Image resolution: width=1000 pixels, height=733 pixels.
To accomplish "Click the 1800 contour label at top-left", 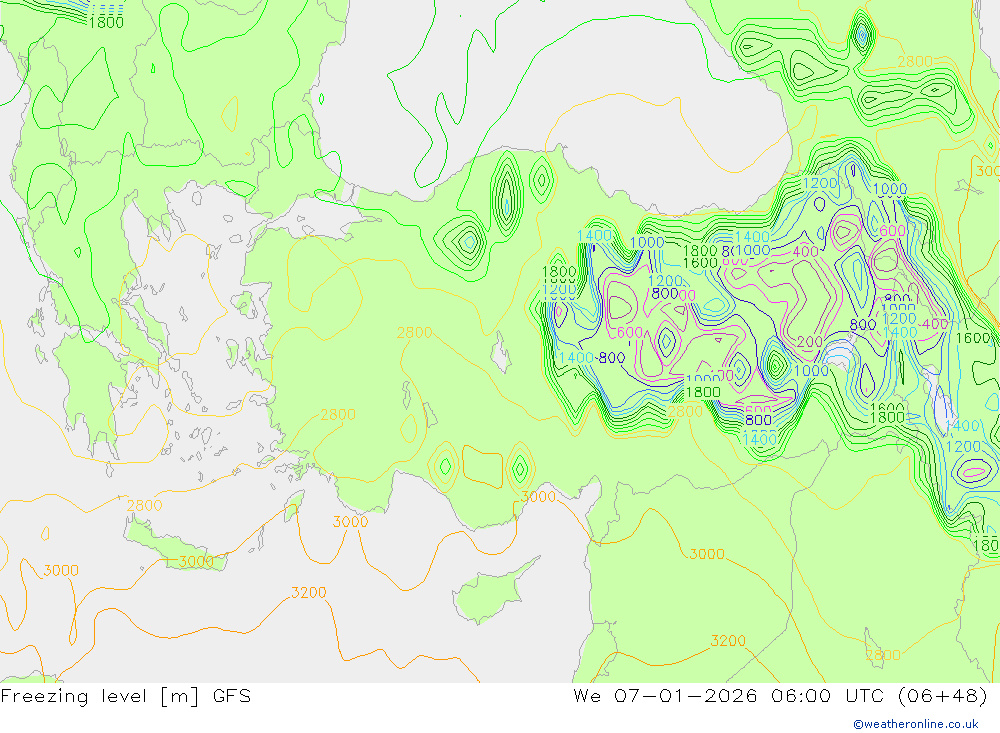I will tap(106, 23).
